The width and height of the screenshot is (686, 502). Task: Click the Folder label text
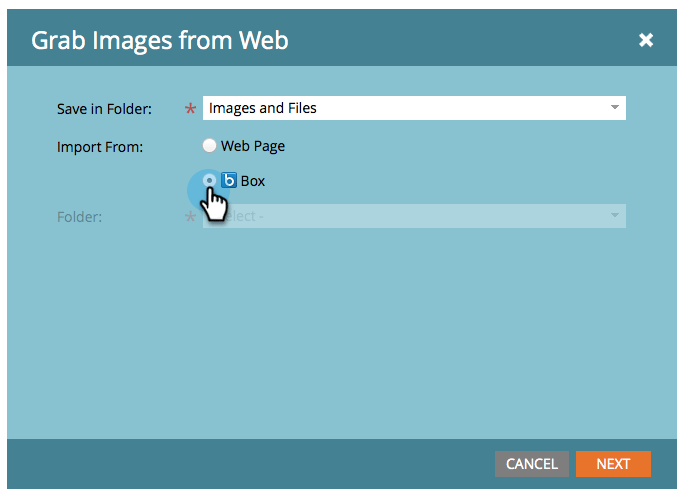click(x=79, y=216)
